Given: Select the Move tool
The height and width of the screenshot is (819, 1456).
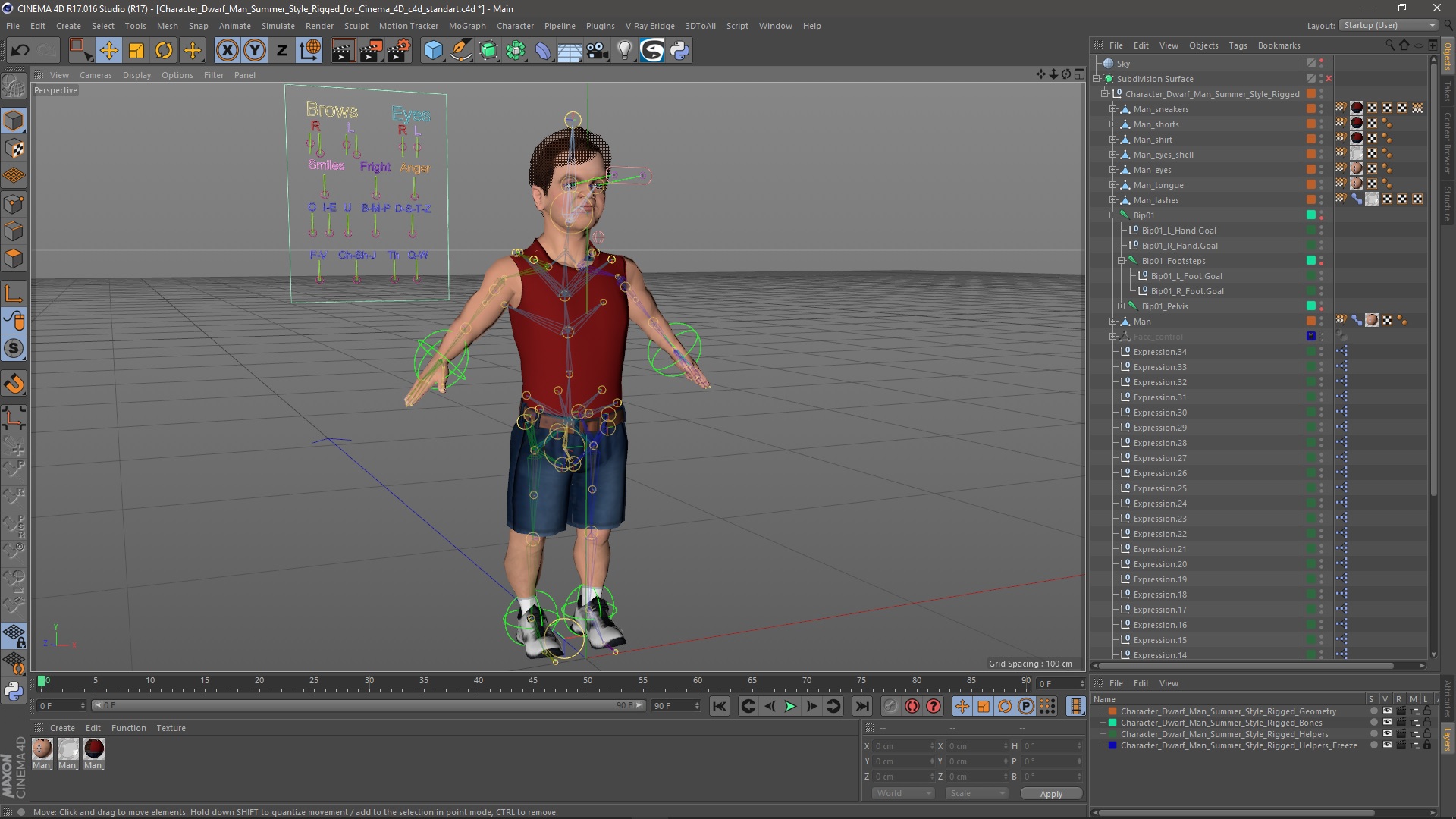Looking at the screenshot, I should coord(108,51).
